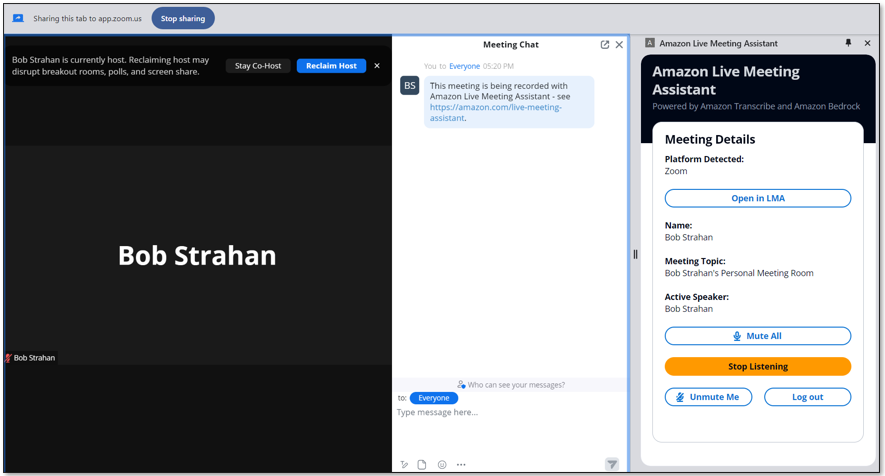Click Stop Listening button
The height and width of the screenshot is (476, 885).
[758, 366]
